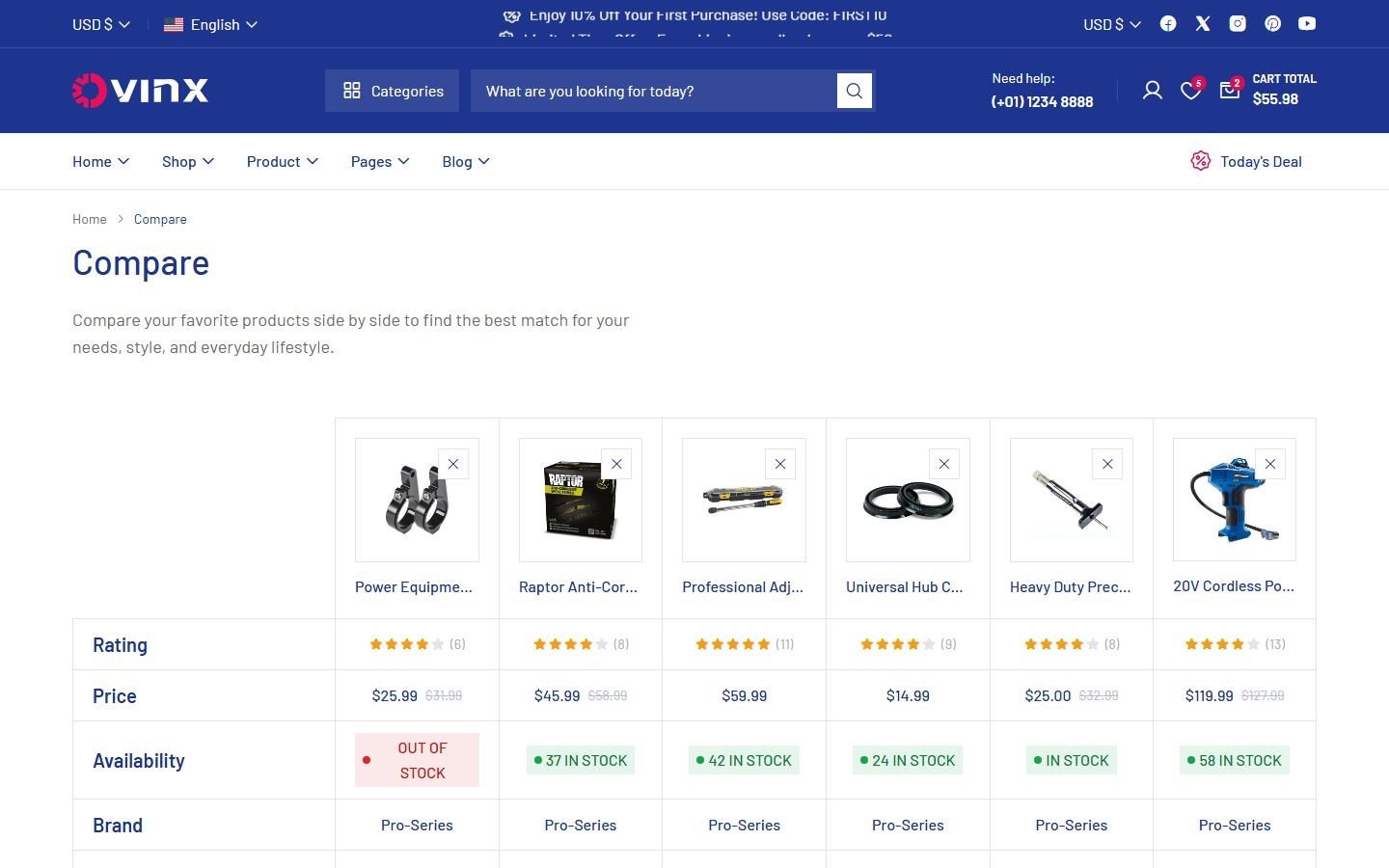1389x868 pixels.
Task: Open the left USD currency dropdown
Action: (x=101, y=24)
